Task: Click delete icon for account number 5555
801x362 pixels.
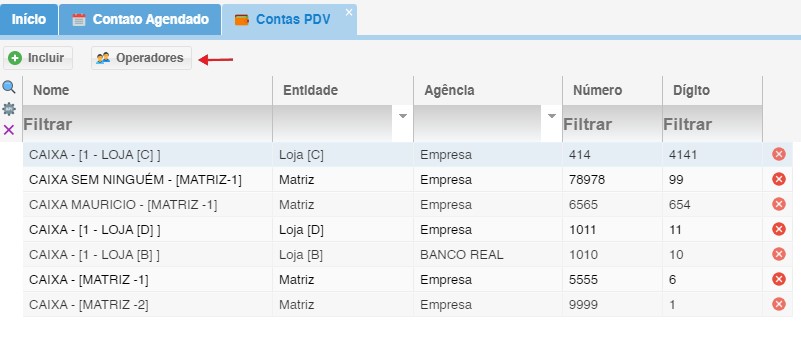Action: pyautogui.click(x=779, y=279)
